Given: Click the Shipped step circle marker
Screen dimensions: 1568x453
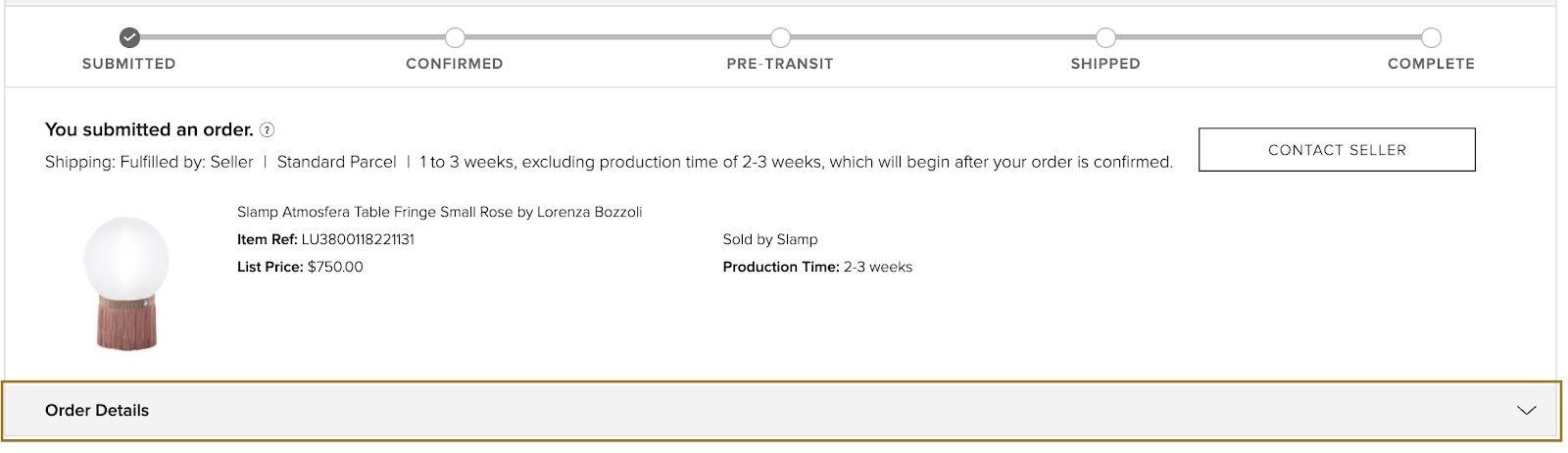Looking at the screenshot, I should [x=1105, y=38].
